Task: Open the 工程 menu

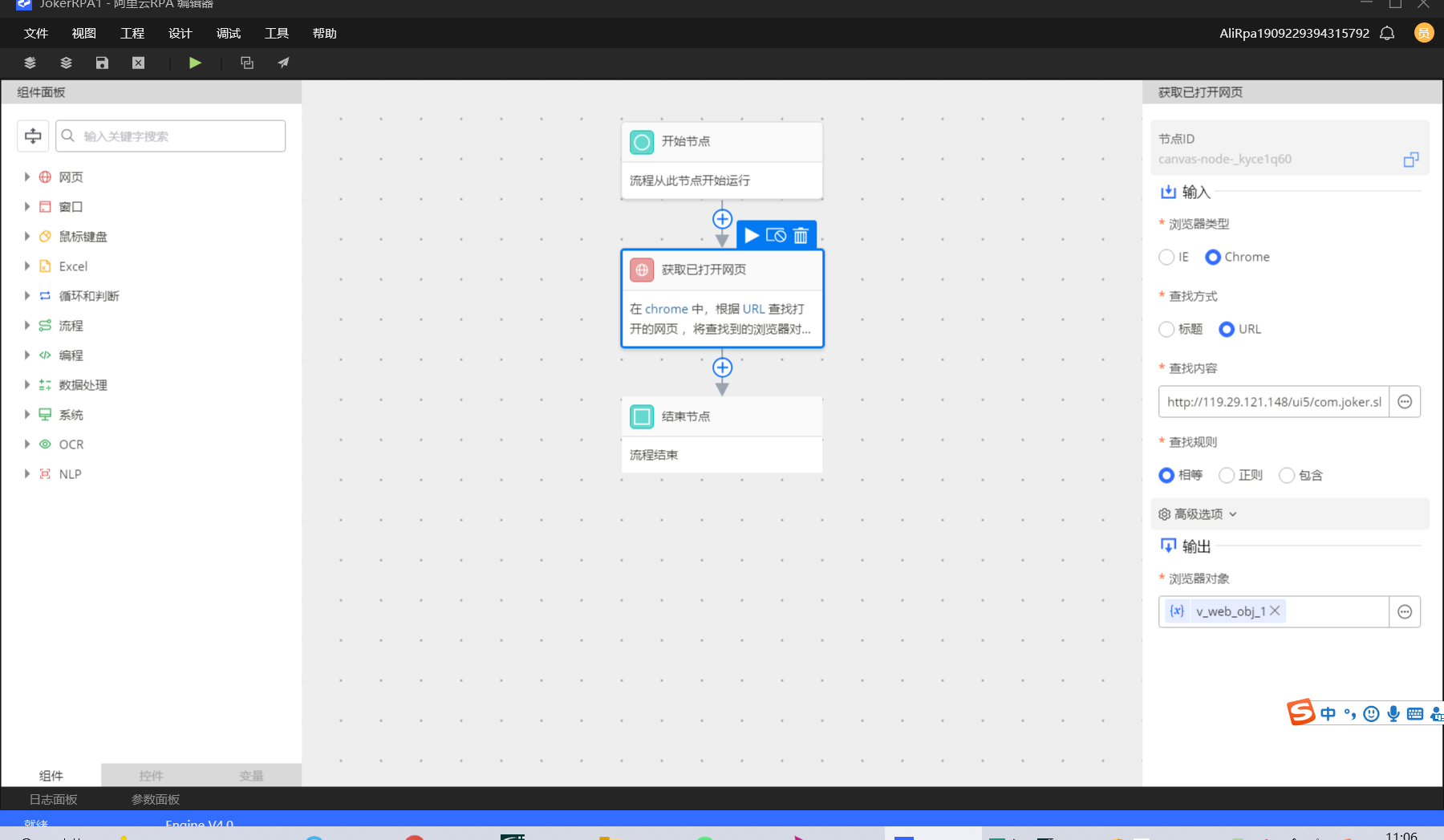Action: (132, 33)
